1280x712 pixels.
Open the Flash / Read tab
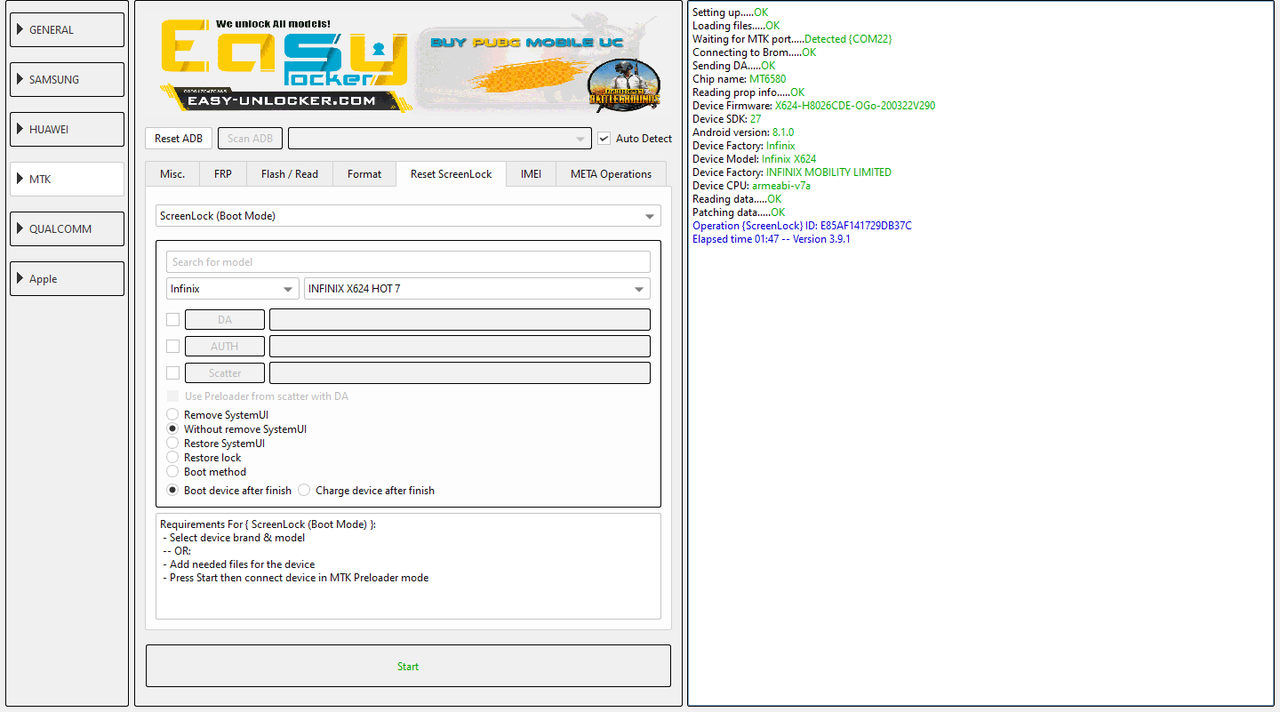(x=289, y=174)
